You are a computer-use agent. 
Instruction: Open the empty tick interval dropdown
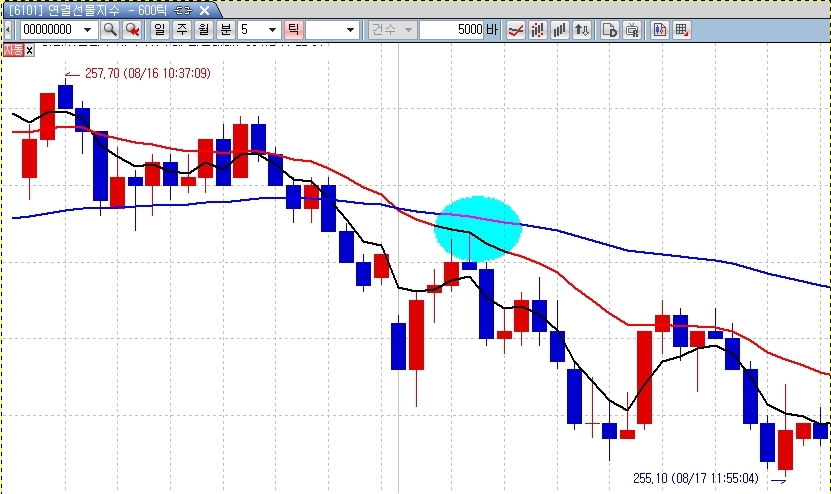[x=350, y=30]
